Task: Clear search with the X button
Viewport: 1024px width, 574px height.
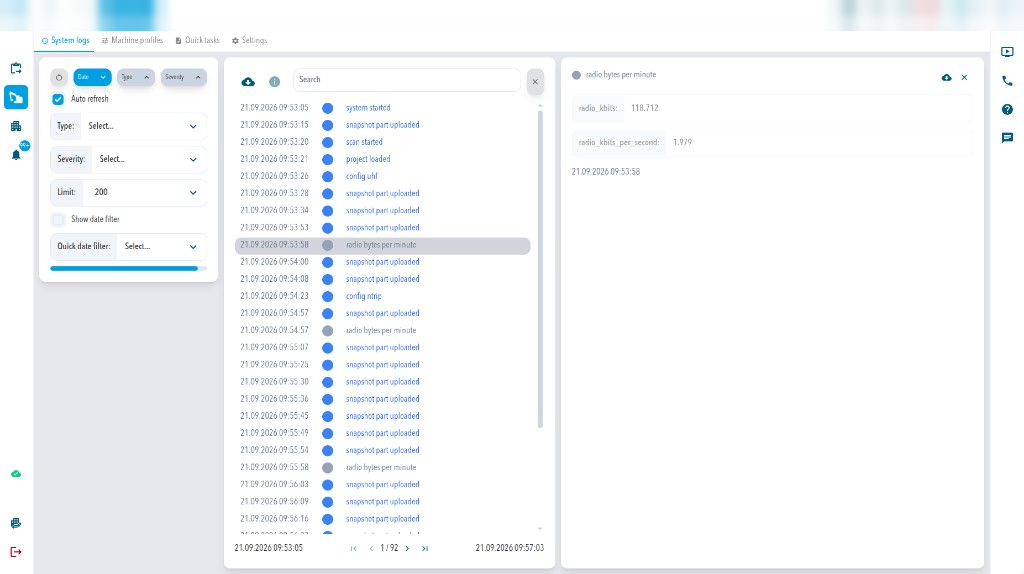Action: pyautogui.click(x=535, y=82)
